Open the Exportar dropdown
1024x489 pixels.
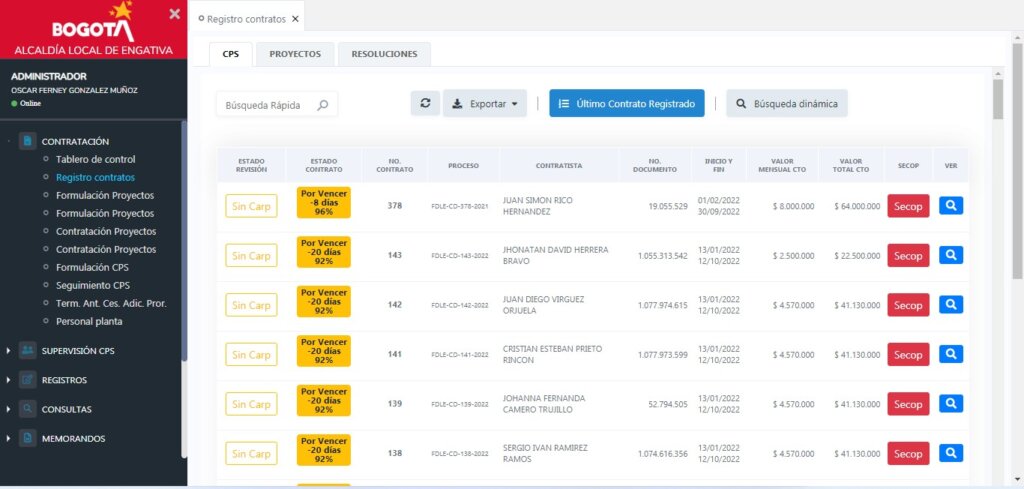485,103
